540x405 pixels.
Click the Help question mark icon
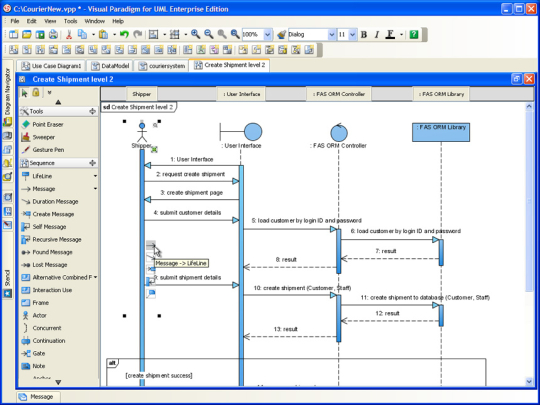[x=414, y=34]
